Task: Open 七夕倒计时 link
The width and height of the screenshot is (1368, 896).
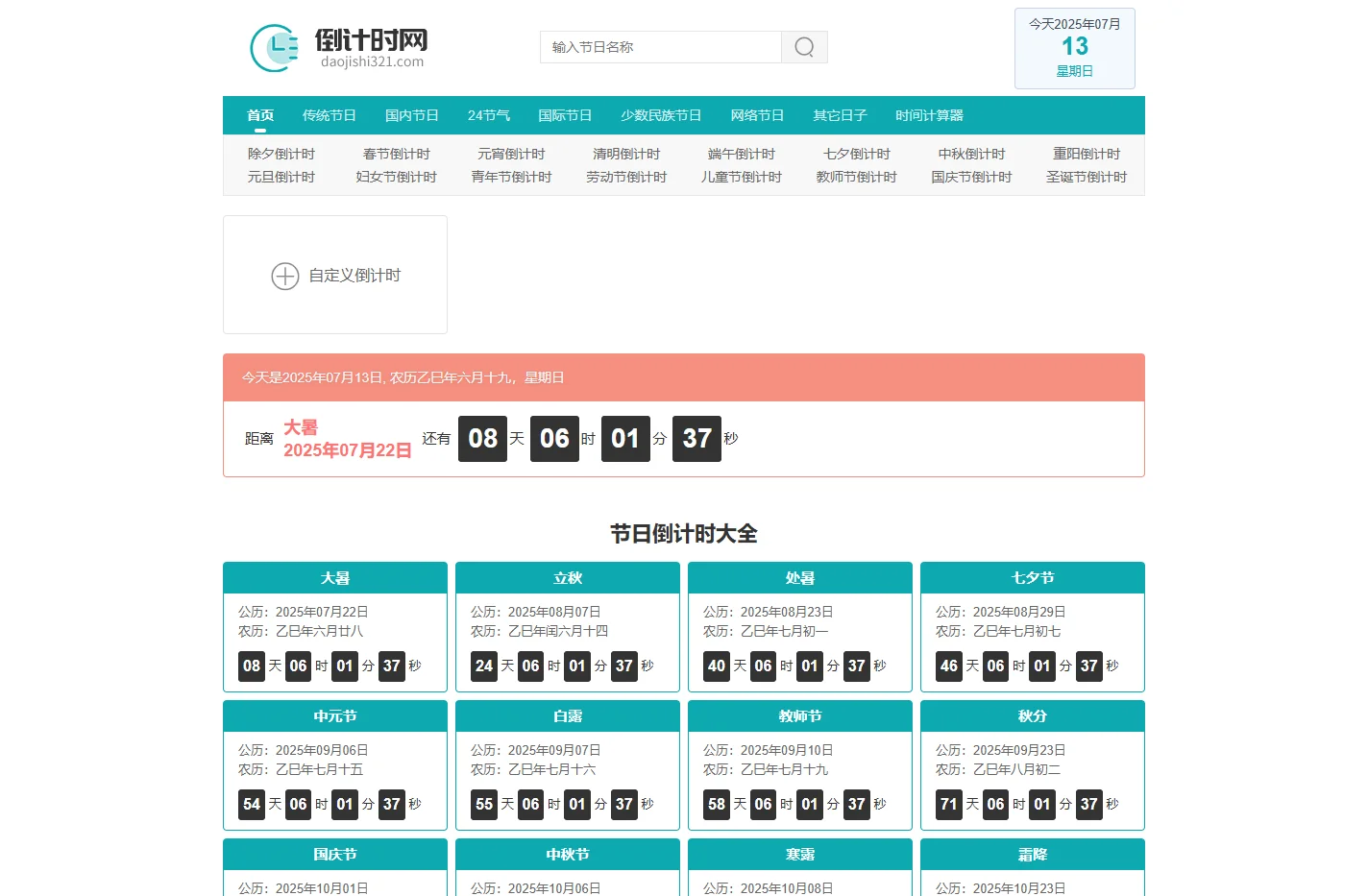Action: point(857,154)
